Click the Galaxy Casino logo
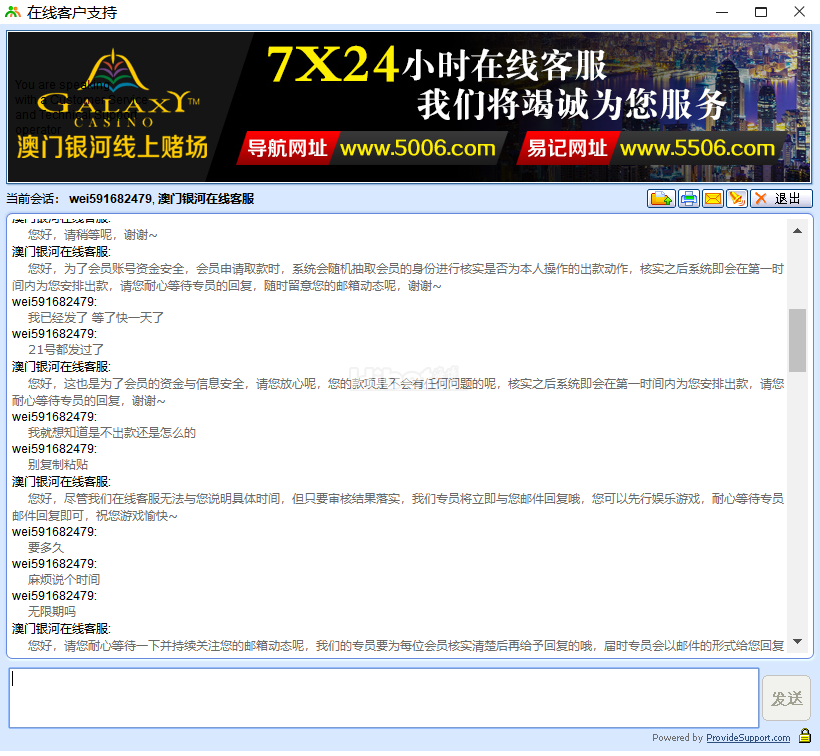This screenshot has height=756, width=820. [115, 100]
